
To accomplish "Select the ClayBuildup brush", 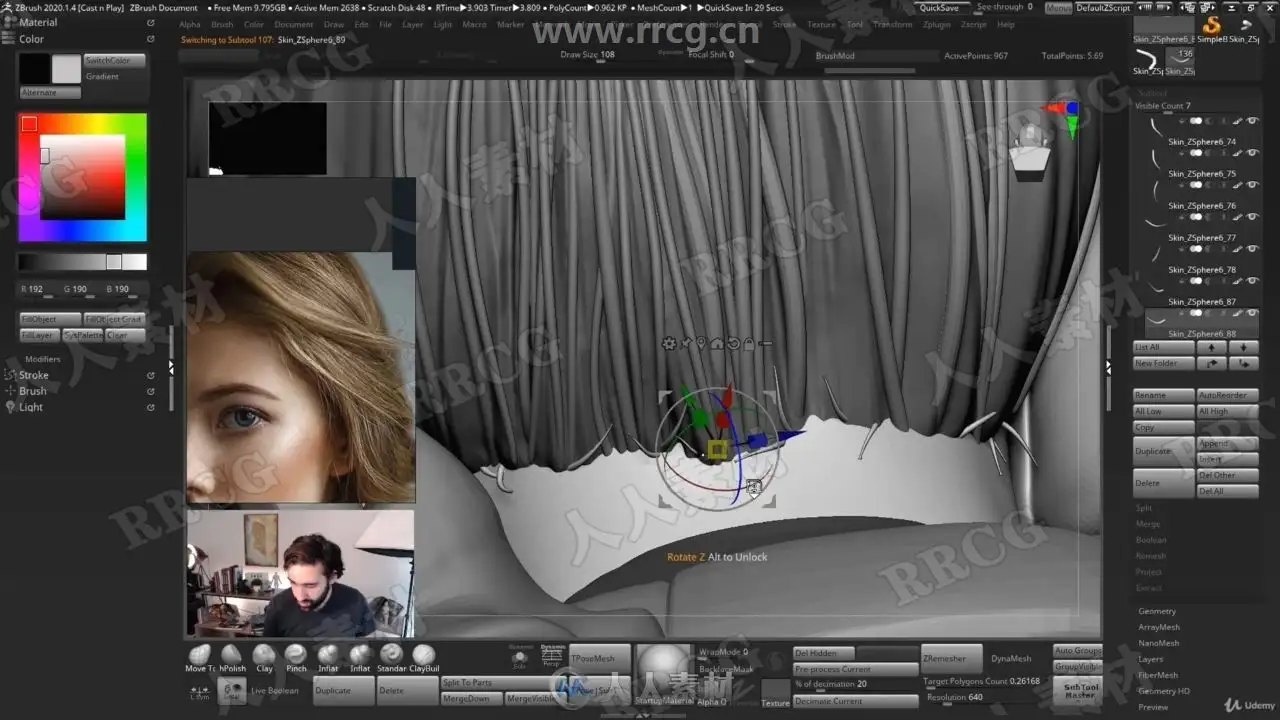I will 424,656.
